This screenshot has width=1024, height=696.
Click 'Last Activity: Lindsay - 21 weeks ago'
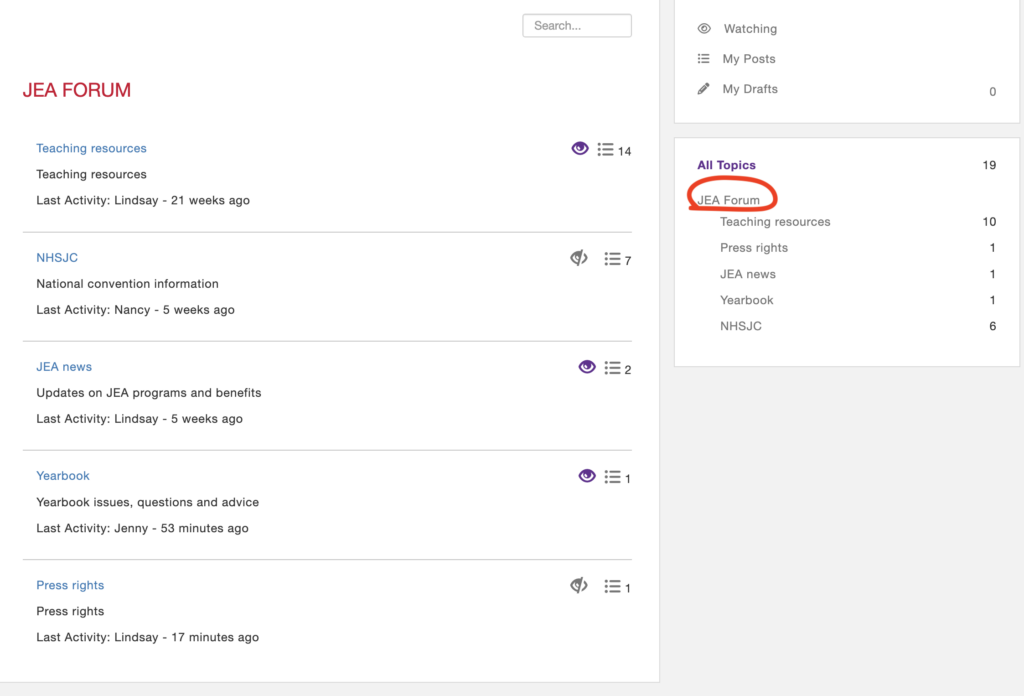pos(143,200)
